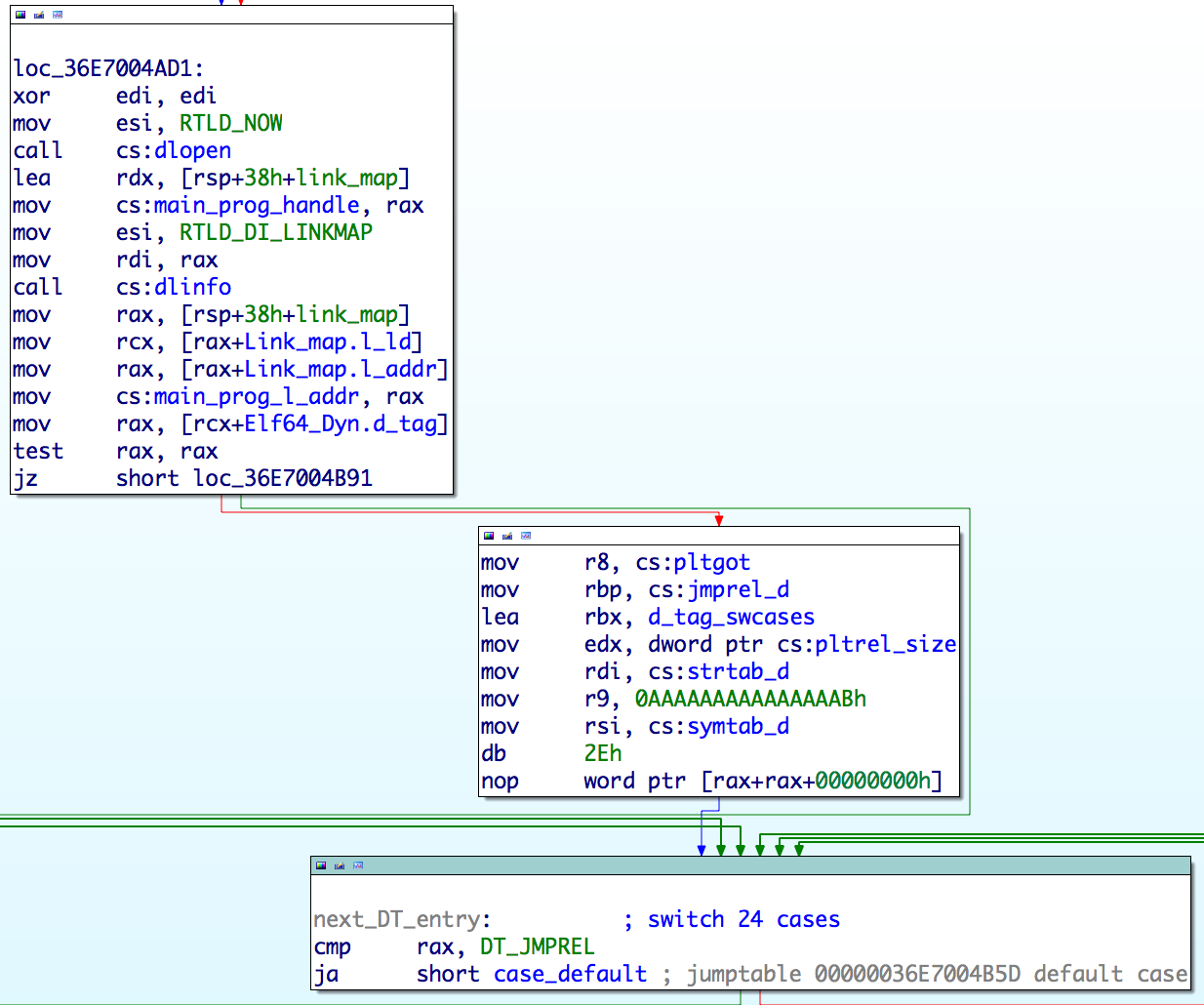1204x1005 pixels.
Task: Click Link_map.l_addr struct field
Action: 341,369
